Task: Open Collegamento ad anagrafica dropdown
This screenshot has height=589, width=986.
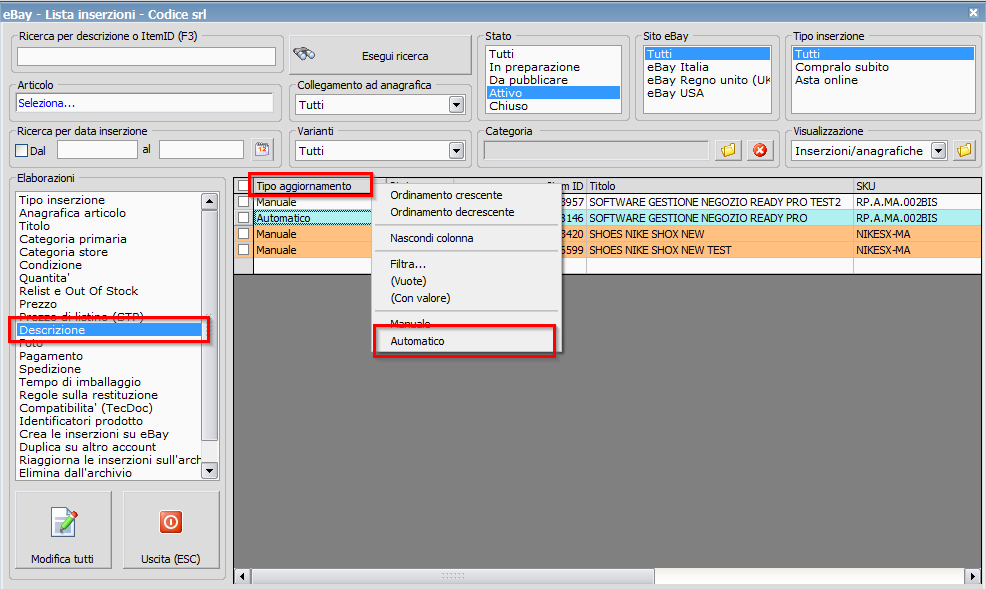Action: 457,105
